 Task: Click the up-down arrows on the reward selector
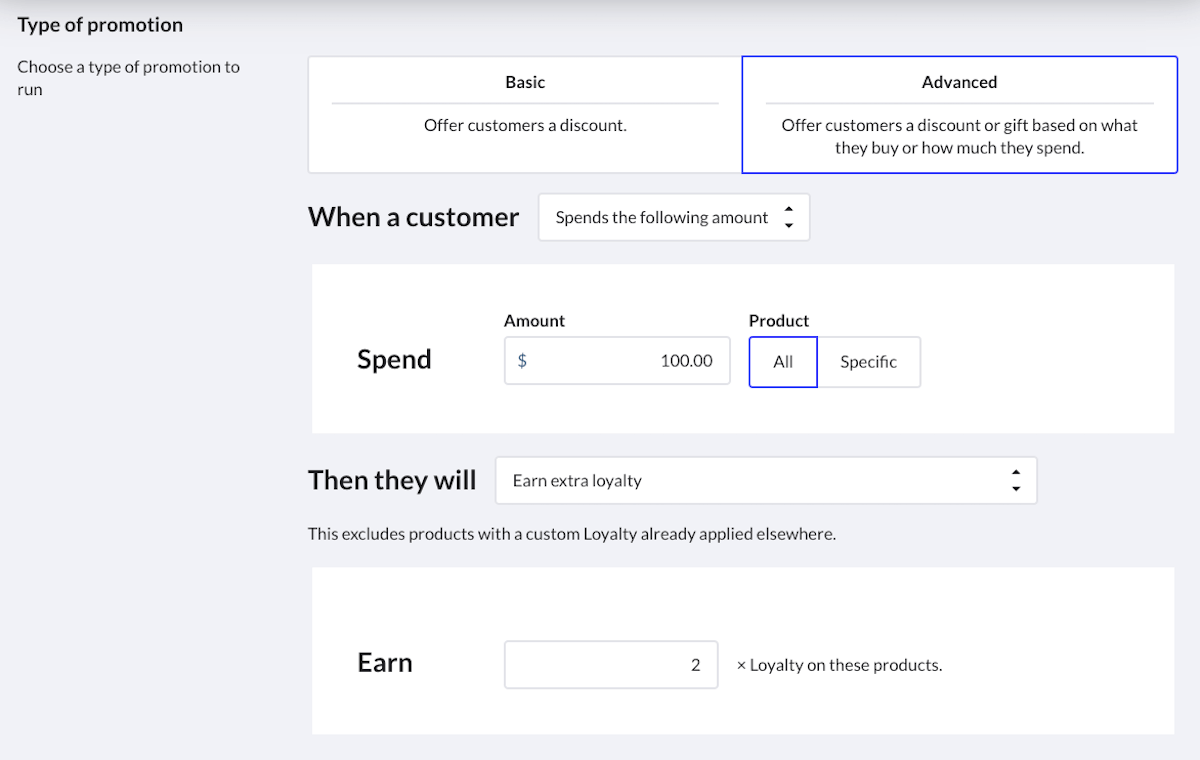(x=1016, y=481)
